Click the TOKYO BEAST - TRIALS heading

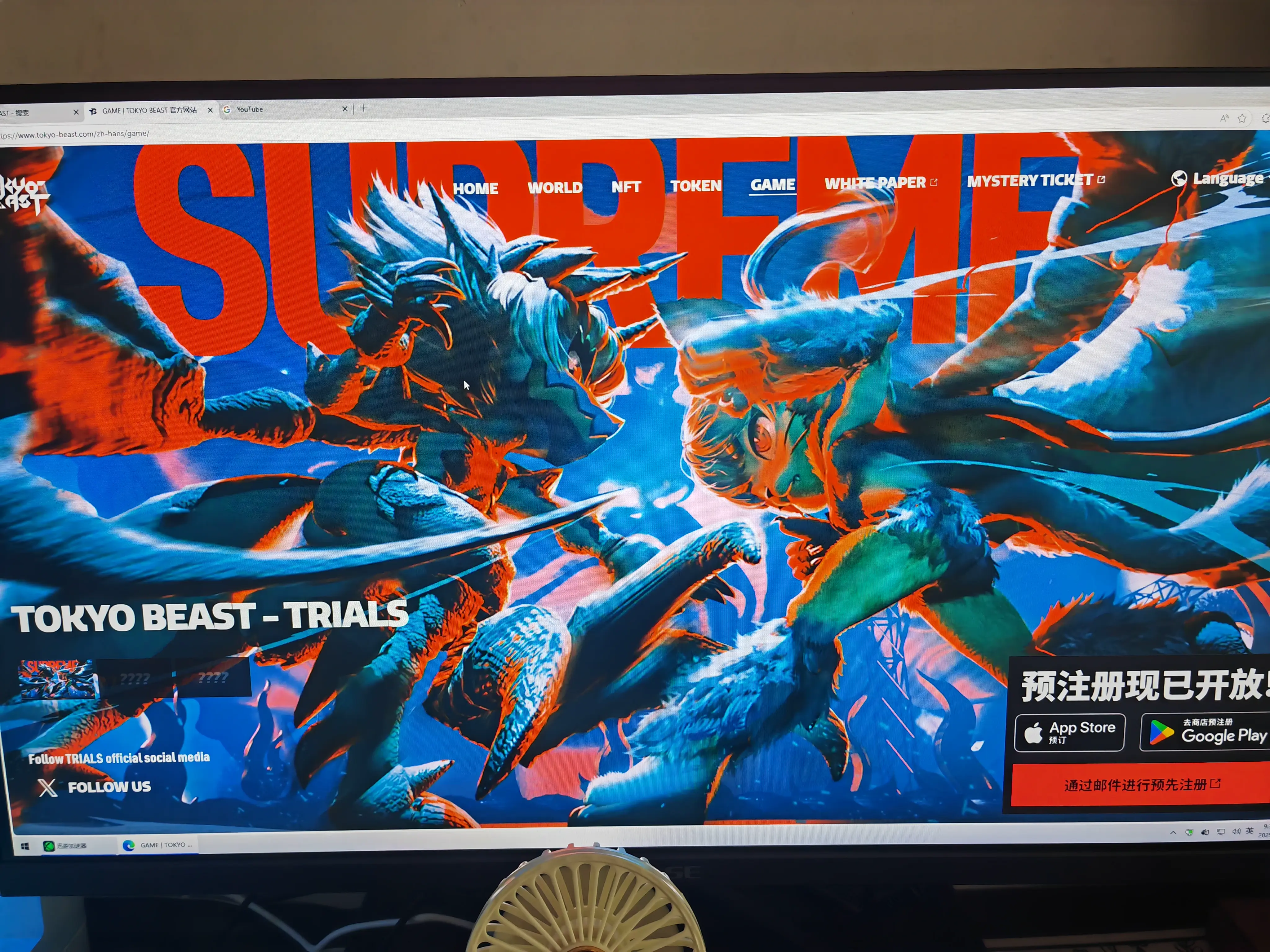coord(210,616)
